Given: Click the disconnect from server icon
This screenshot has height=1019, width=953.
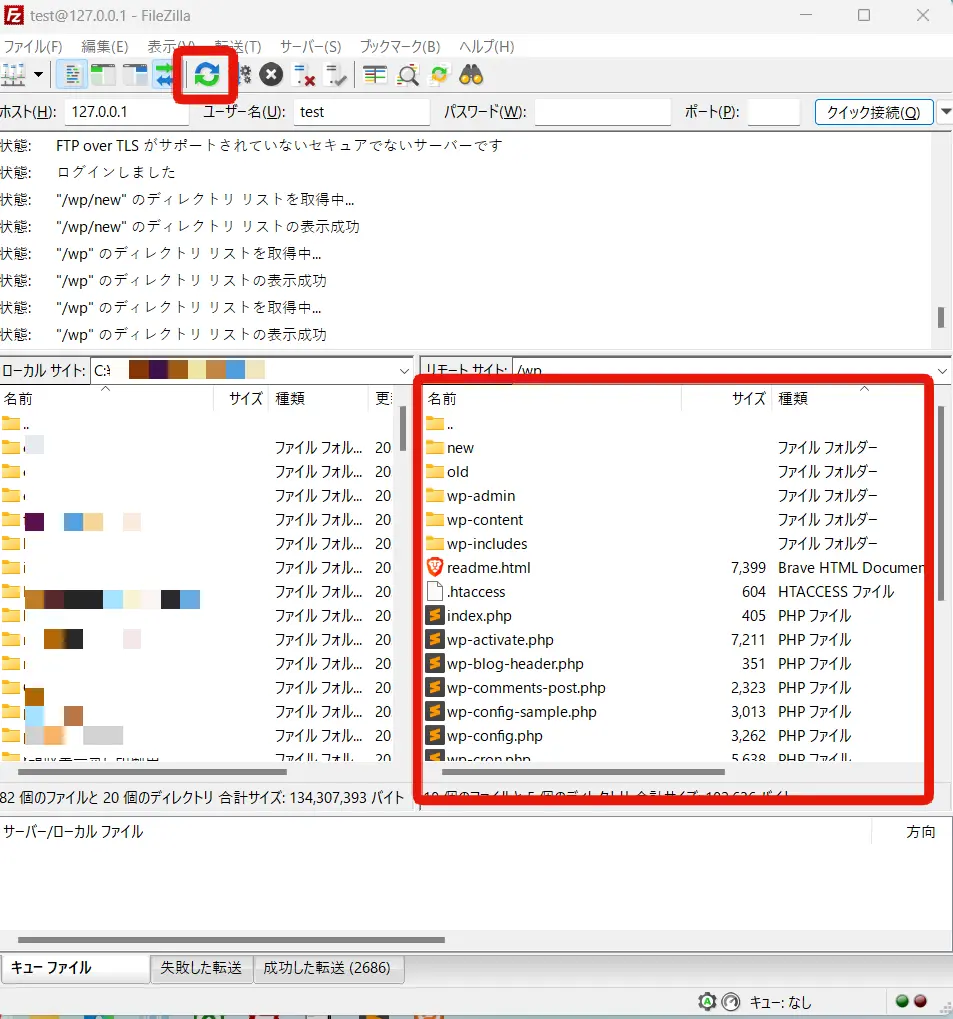Looking at the screenshot, I should coord(304,74).
